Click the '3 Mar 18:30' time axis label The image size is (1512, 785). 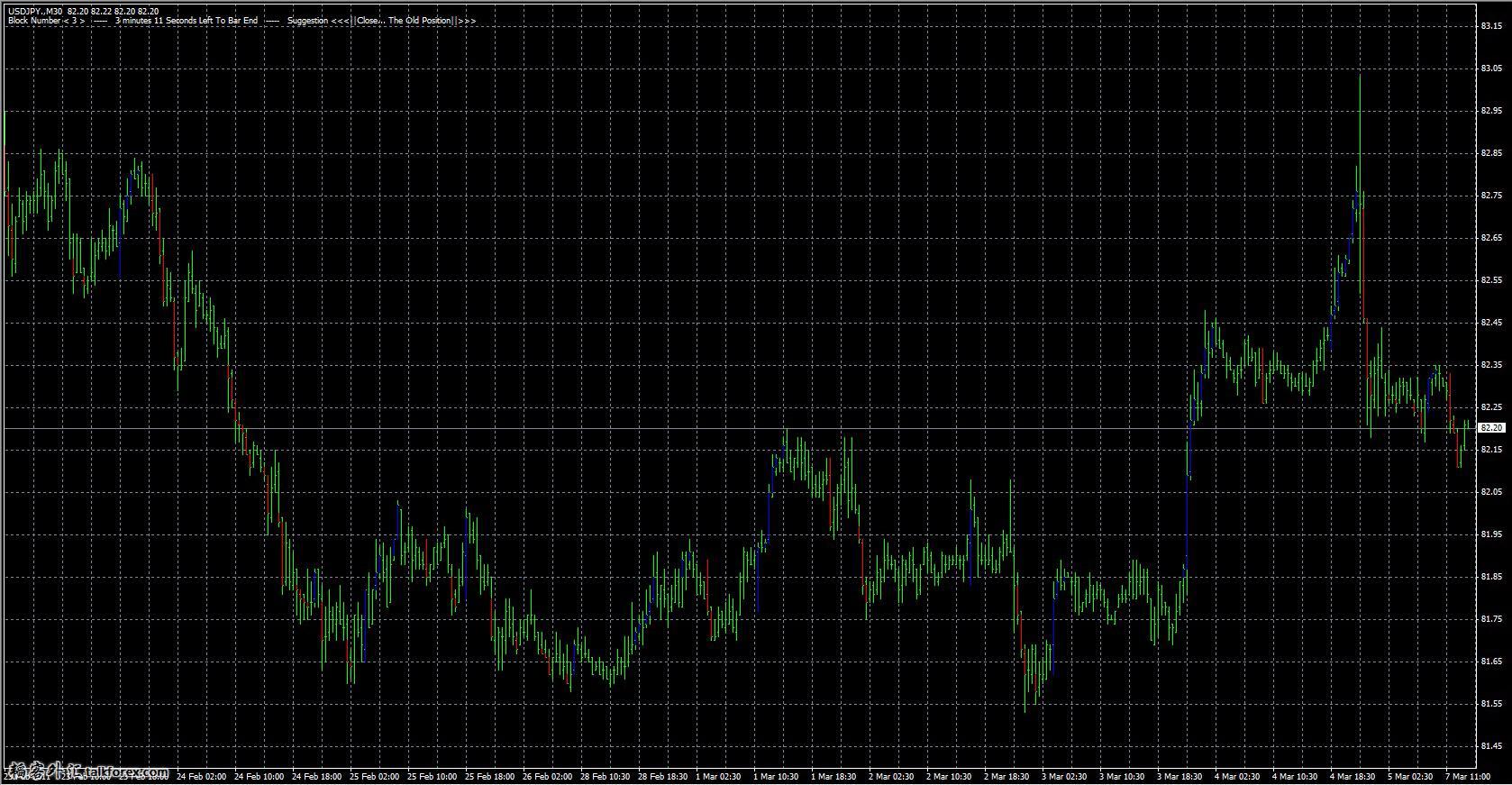coord(1180,776)
